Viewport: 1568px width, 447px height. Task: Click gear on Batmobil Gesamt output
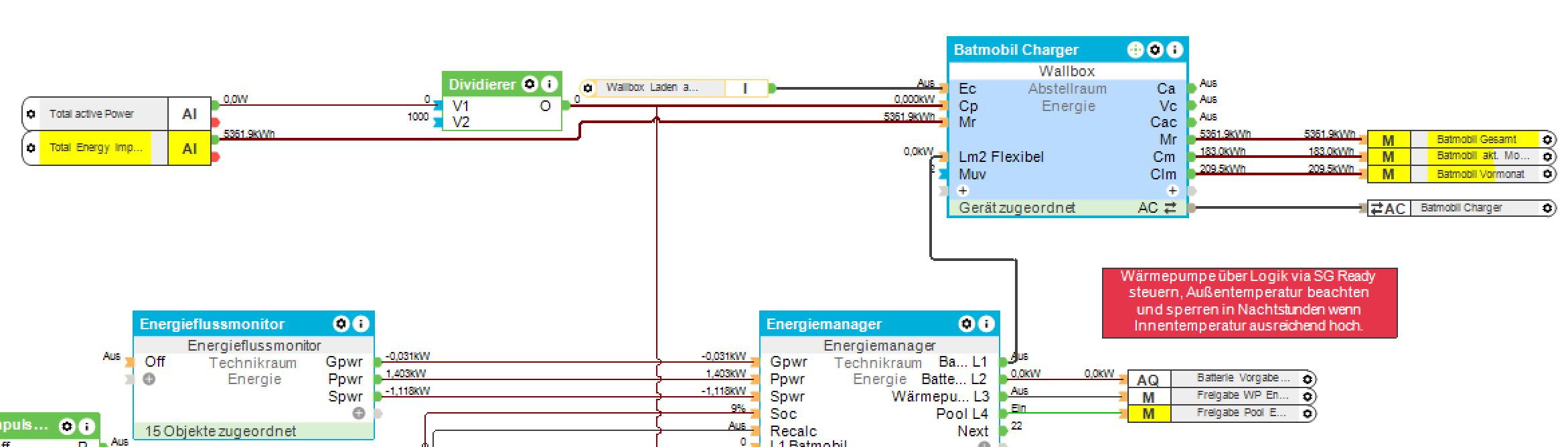pyautogui.click(x=1547, y=140)
